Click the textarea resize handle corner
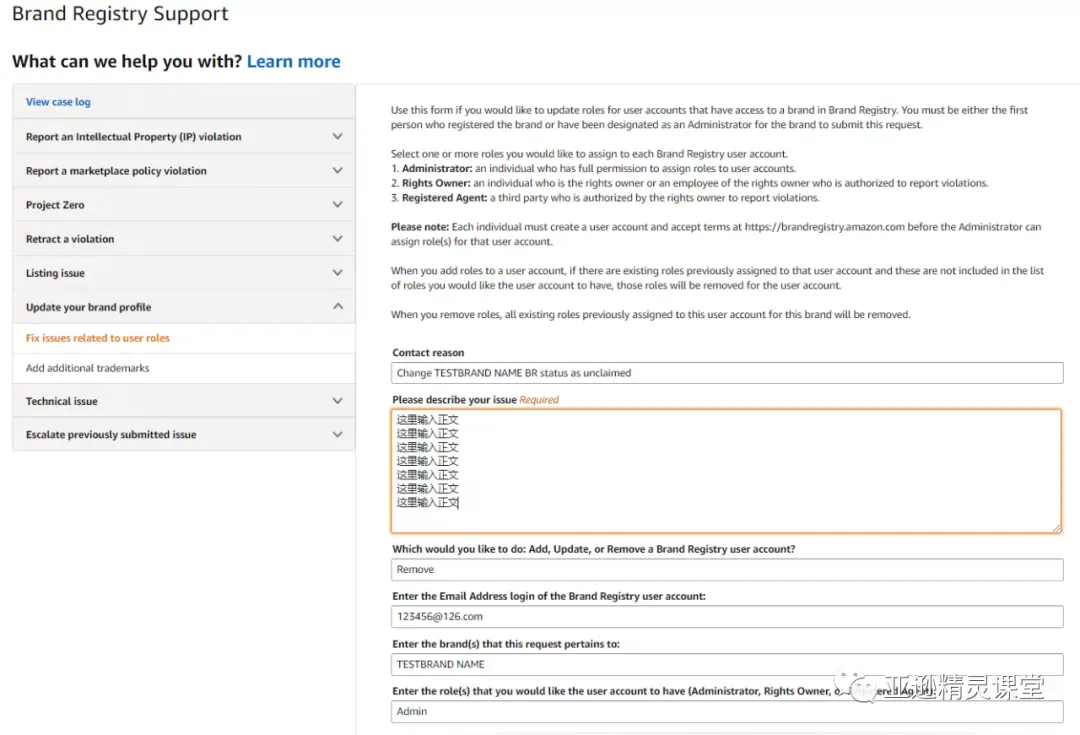Screen dimensions: 1080x735 tap(1056, 528)
